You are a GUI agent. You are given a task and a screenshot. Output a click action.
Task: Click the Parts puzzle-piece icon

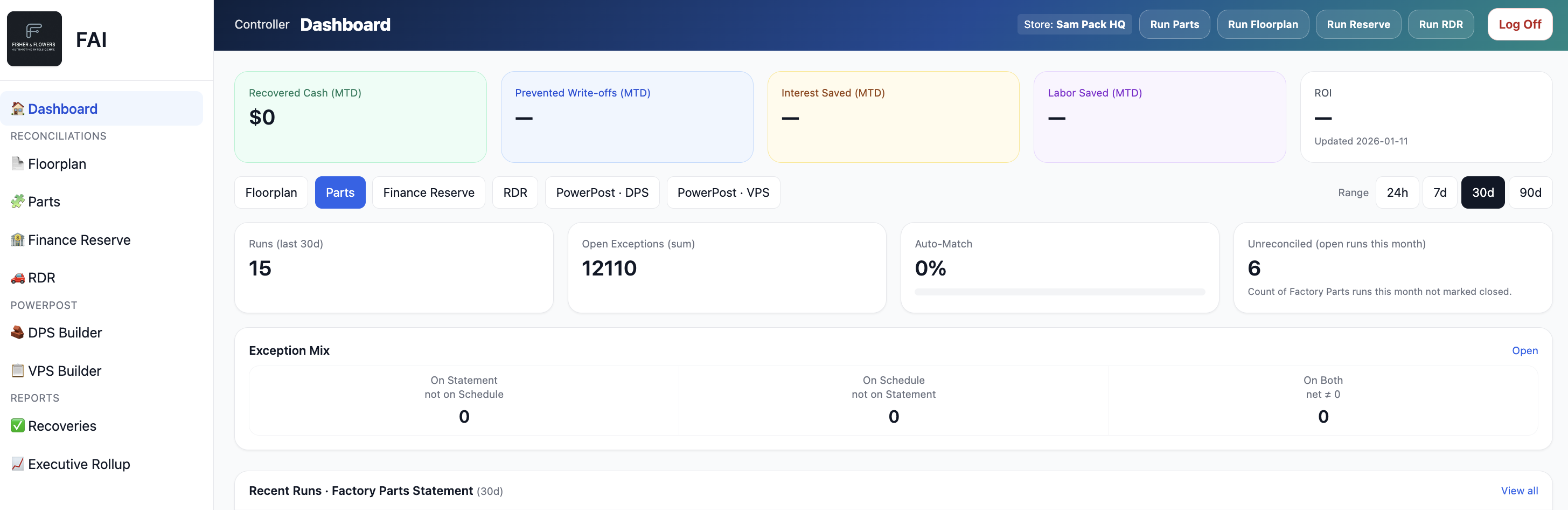[17, 201]
